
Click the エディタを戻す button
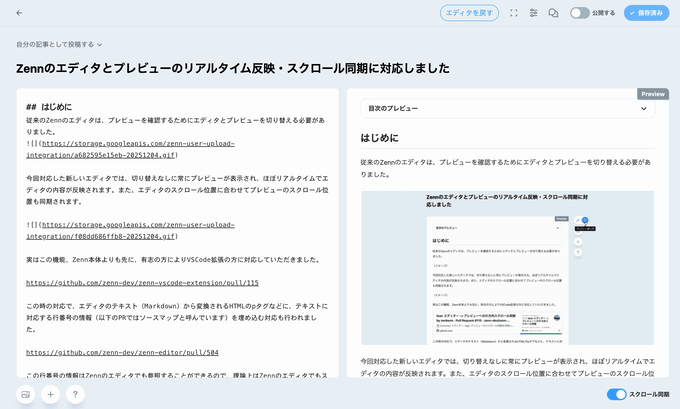pos(469,13)
